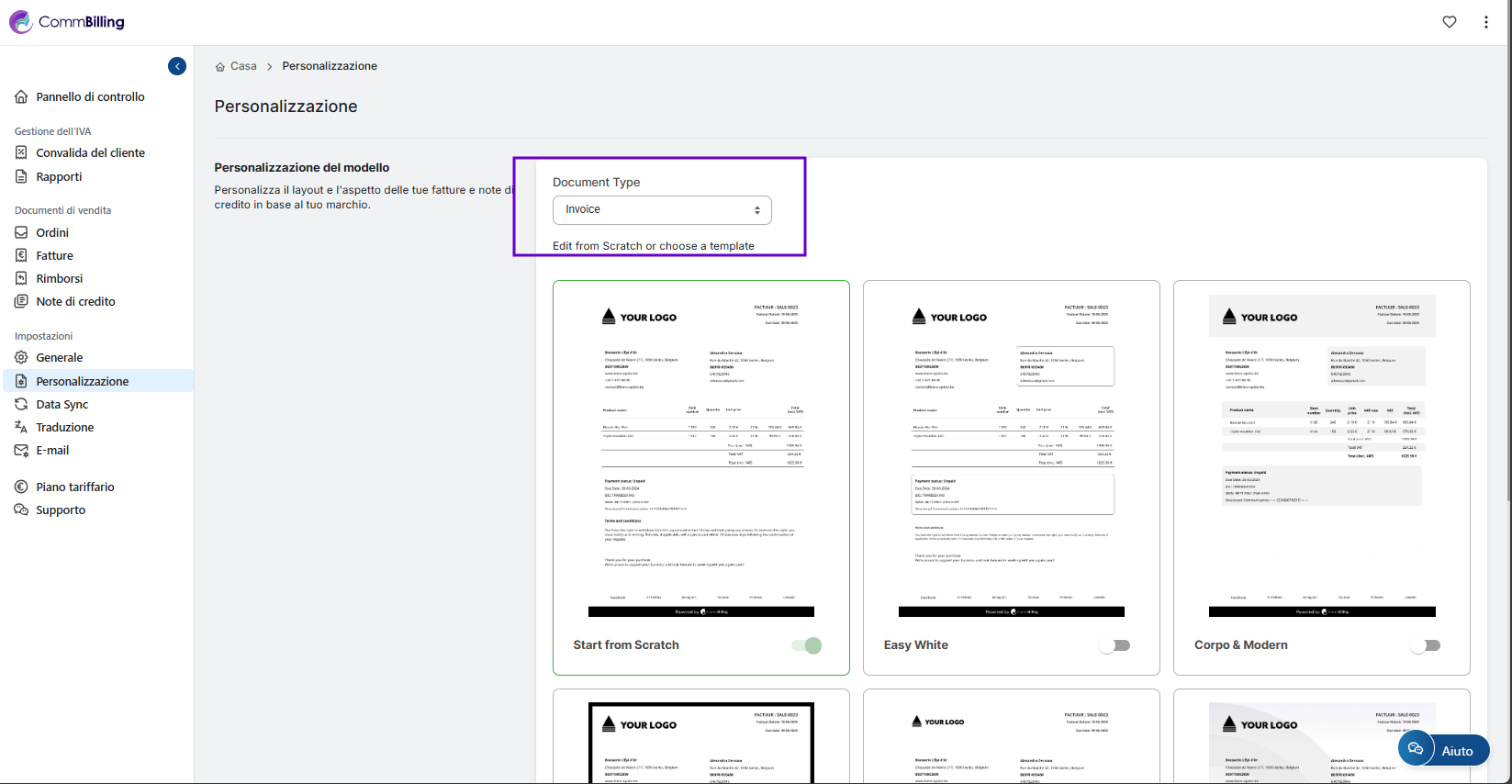Screen dimensions: 1512x784
Task: Select the Easy White template thumbnail
Action: (x=1011, y=456)
